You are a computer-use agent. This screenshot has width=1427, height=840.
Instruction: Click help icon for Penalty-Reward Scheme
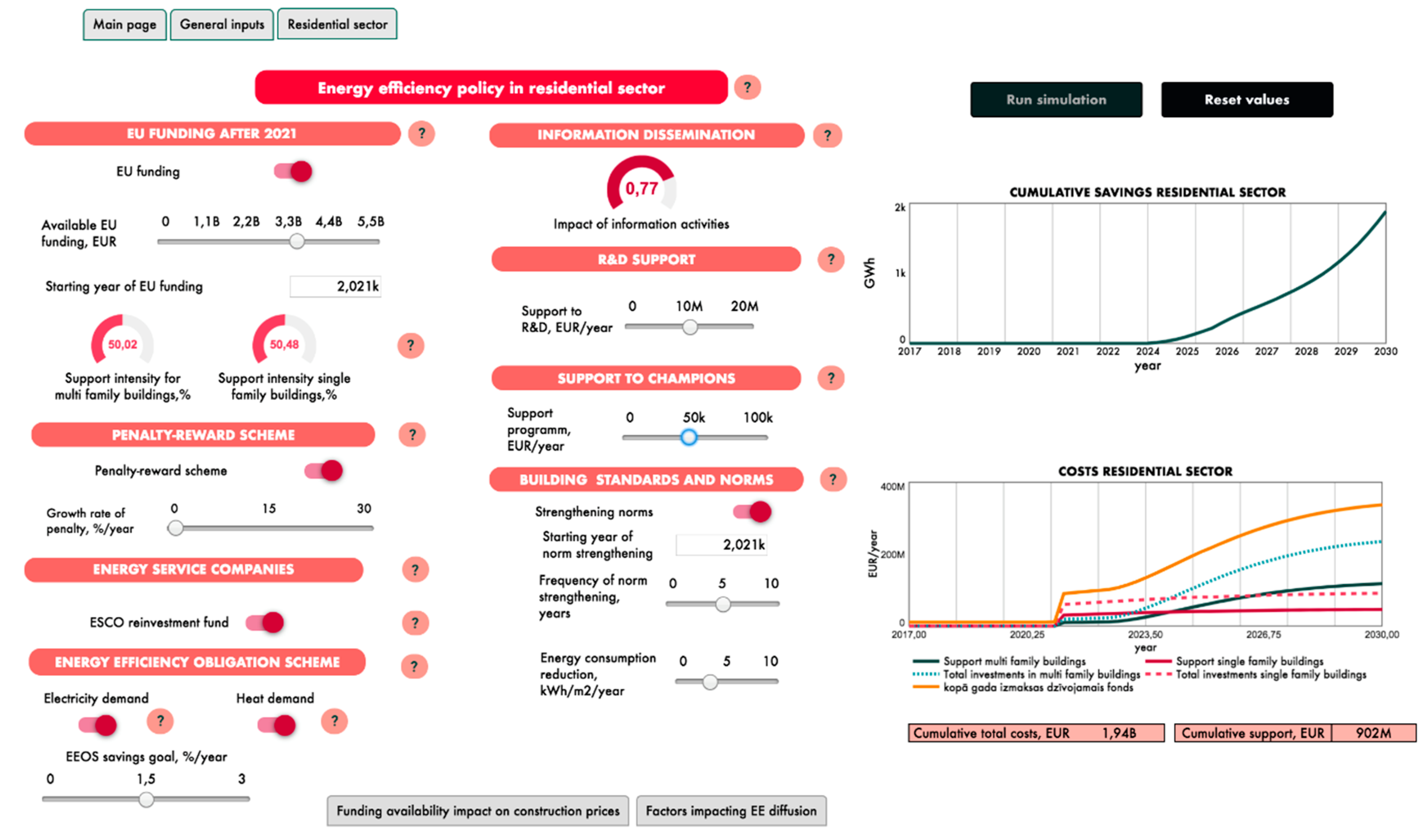coord(412,434)
